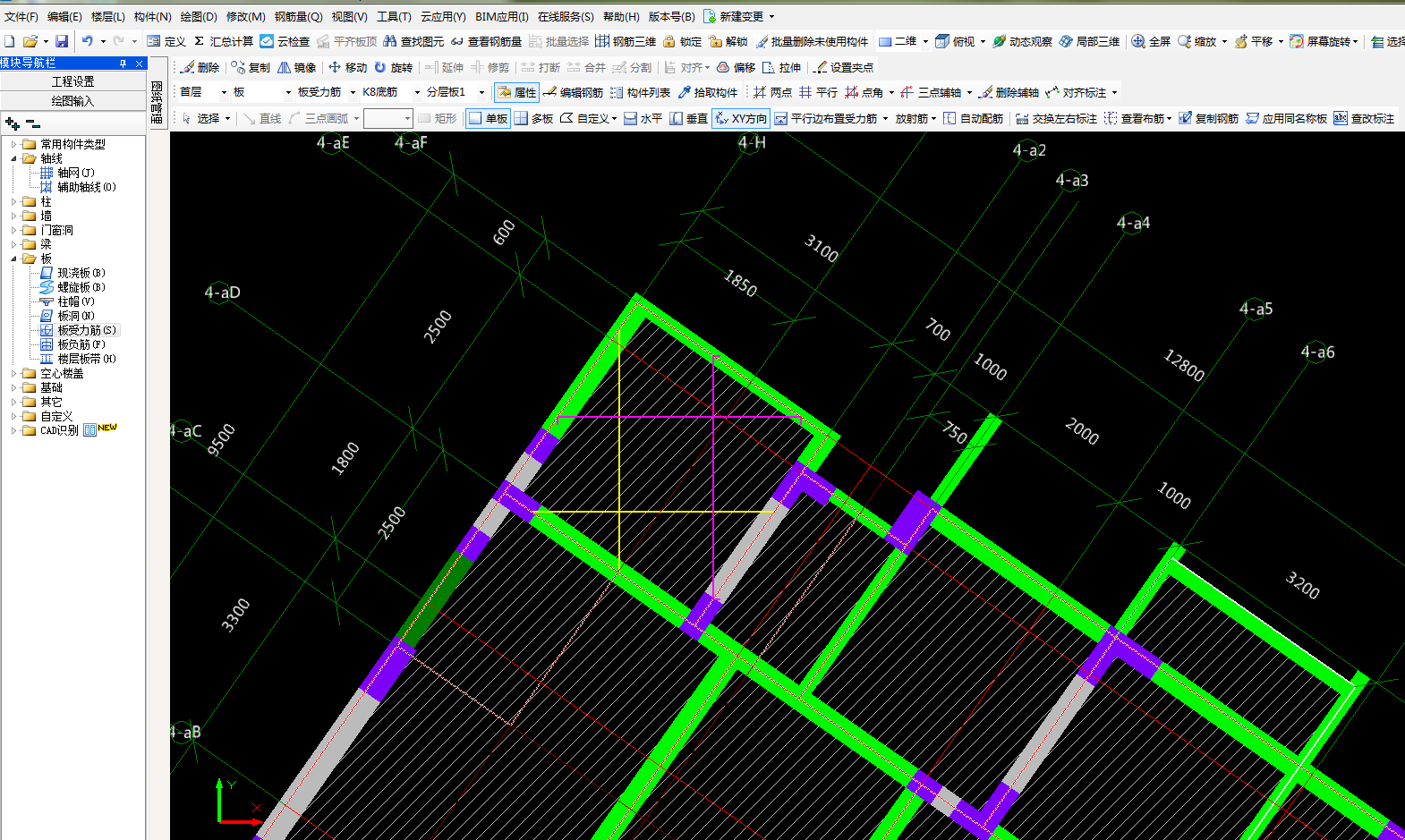Viewport: 1405px width, 840px height.
Task: Open the 帮助(H) menu
Action: point(621,16)
